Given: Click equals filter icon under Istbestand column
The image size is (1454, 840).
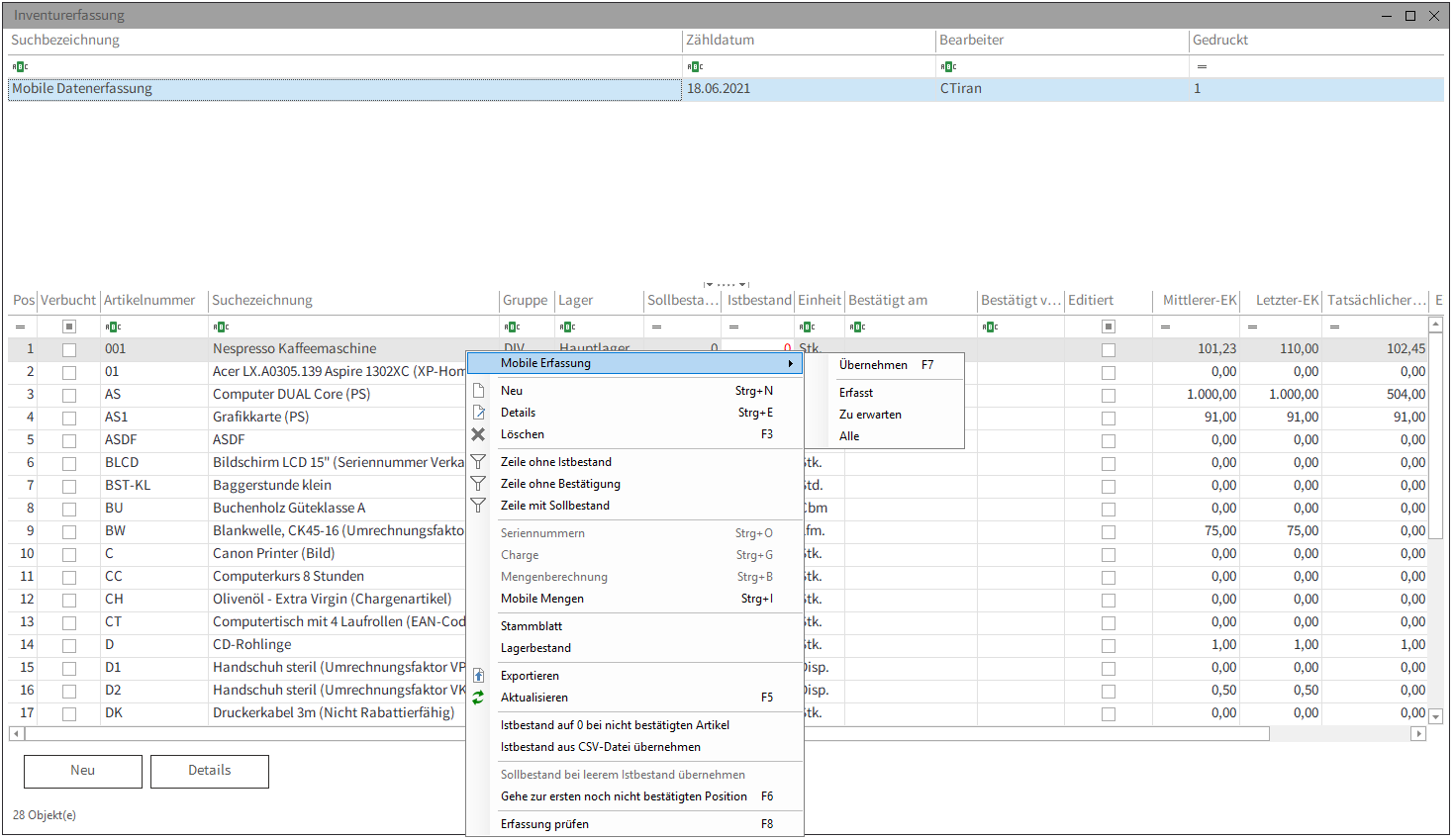Looking at the screenshot, I should click(x=733, y=327).
